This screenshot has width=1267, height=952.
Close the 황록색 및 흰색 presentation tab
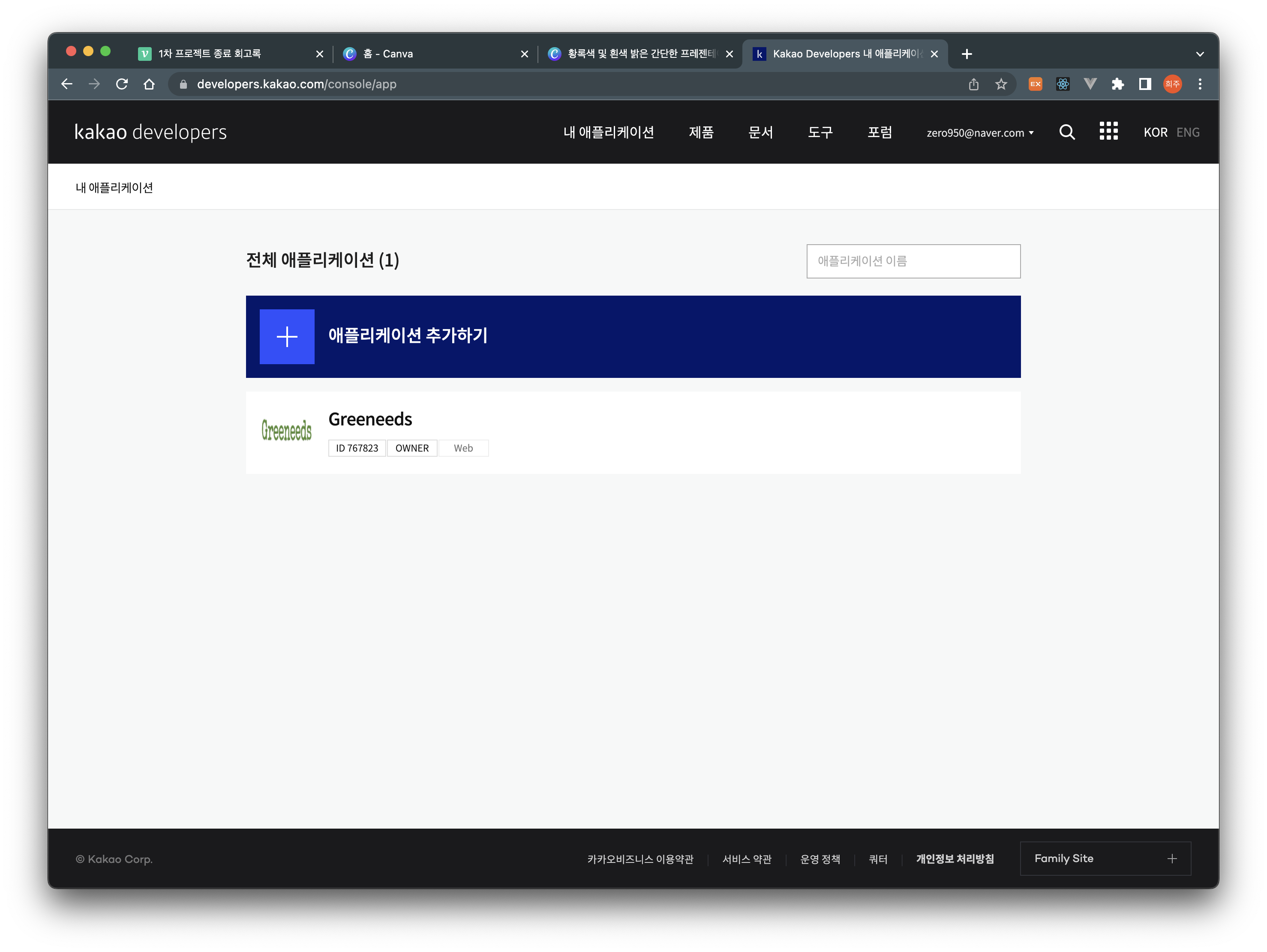(729, 54)
